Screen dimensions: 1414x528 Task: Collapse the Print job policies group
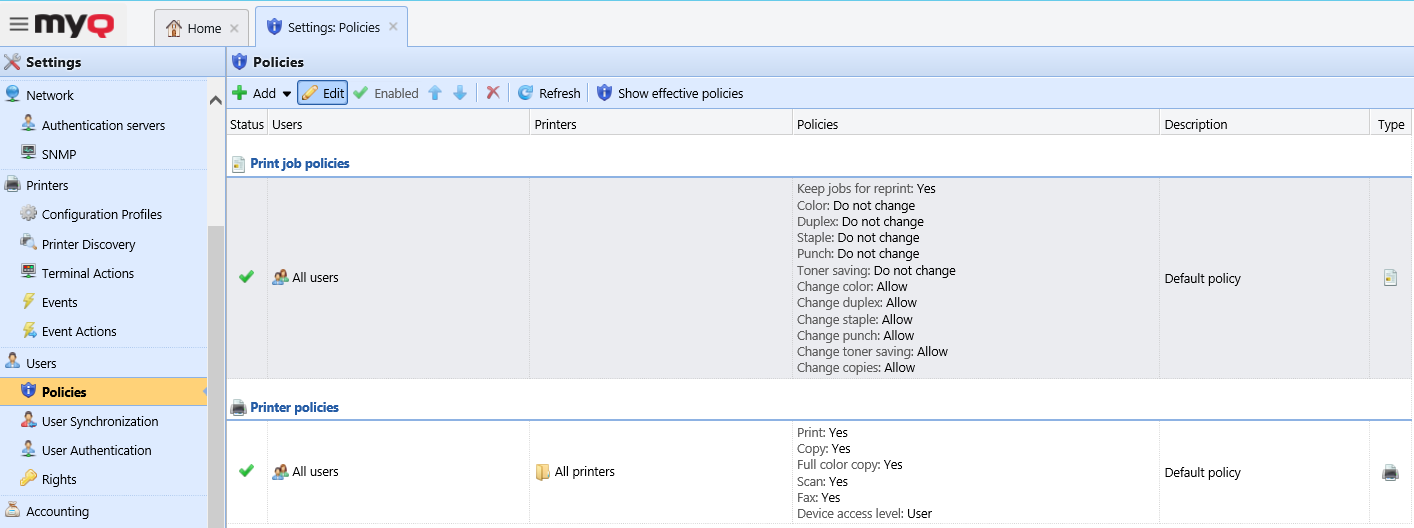[x=299, y=163]
